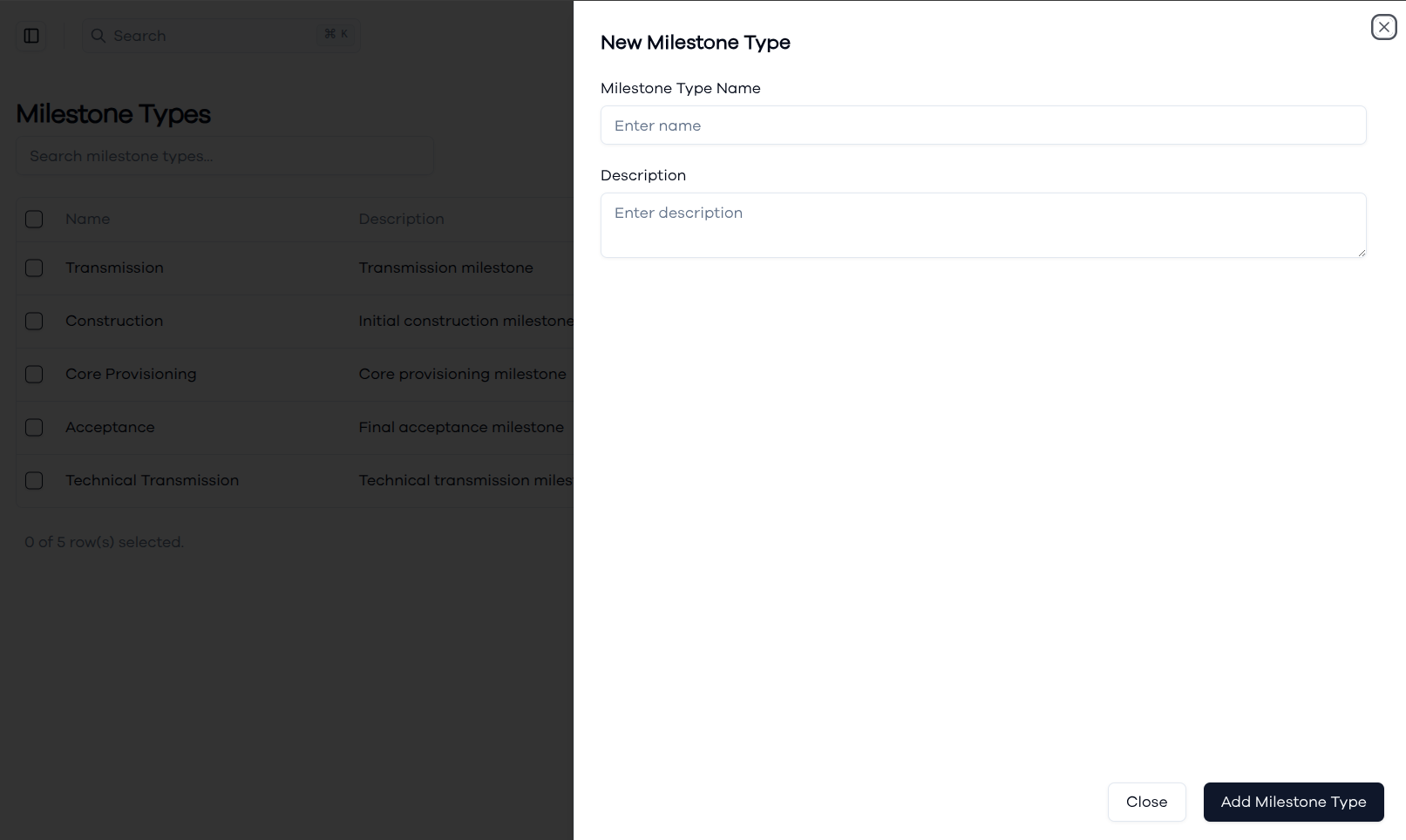Click 'Core provisioning milestone' description
The width and height of the screenshot is (1406, 840).
tap(463, 374)
